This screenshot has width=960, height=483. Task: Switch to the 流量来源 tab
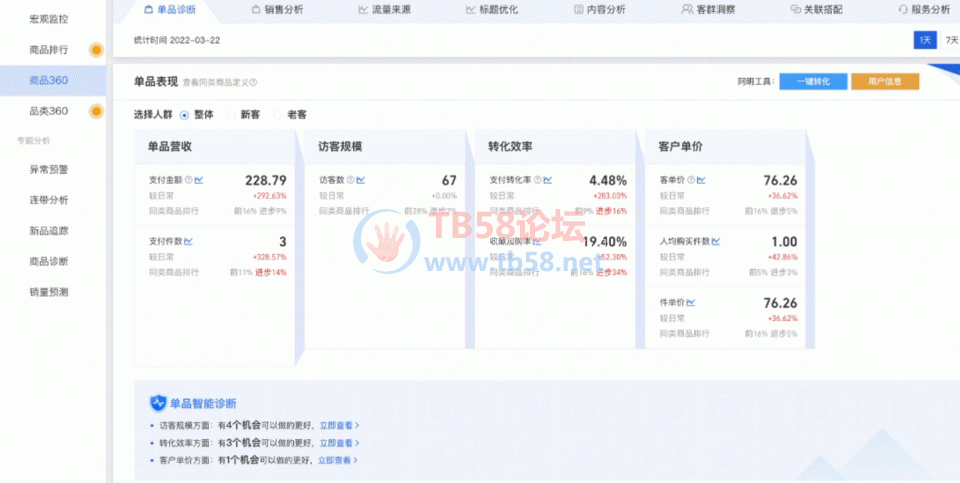pyautogui.click(x=384, y=9)
